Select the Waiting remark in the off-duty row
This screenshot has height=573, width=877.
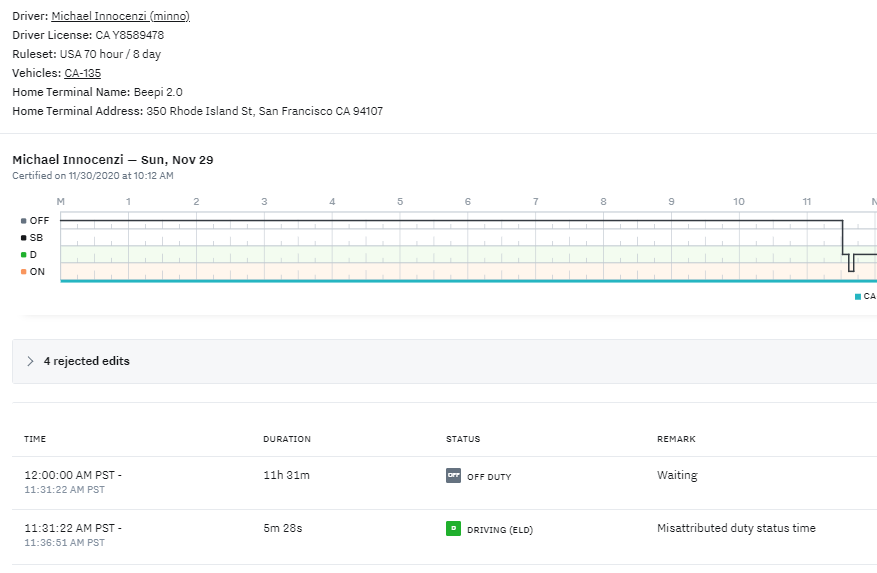pos(677,475)
